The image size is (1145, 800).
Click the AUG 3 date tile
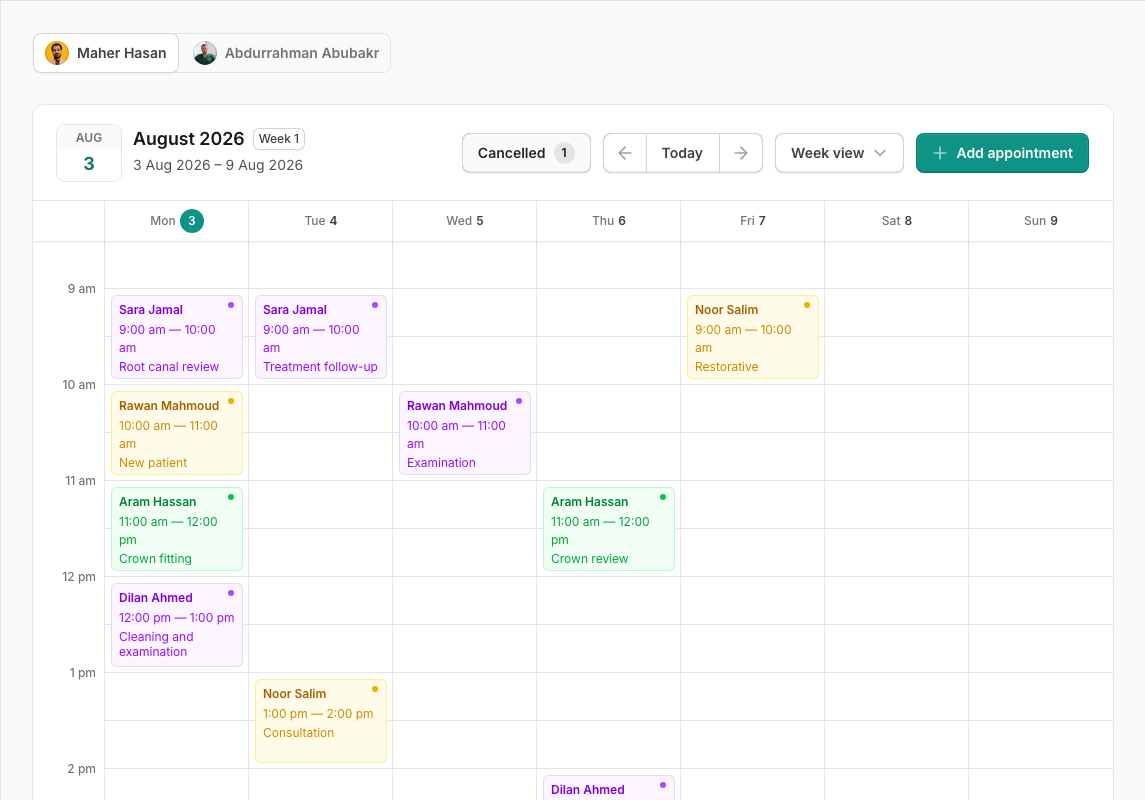(89, 153)
